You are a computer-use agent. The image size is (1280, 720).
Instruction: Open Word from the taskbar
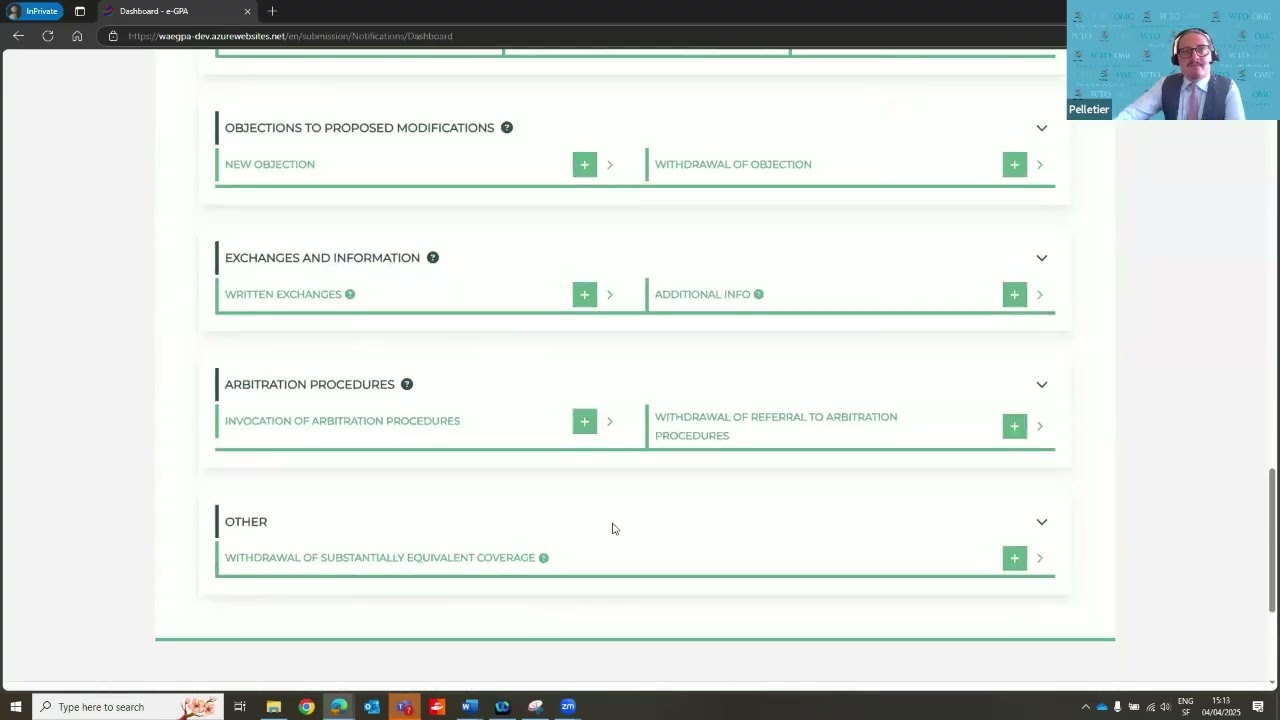(470, 707)
